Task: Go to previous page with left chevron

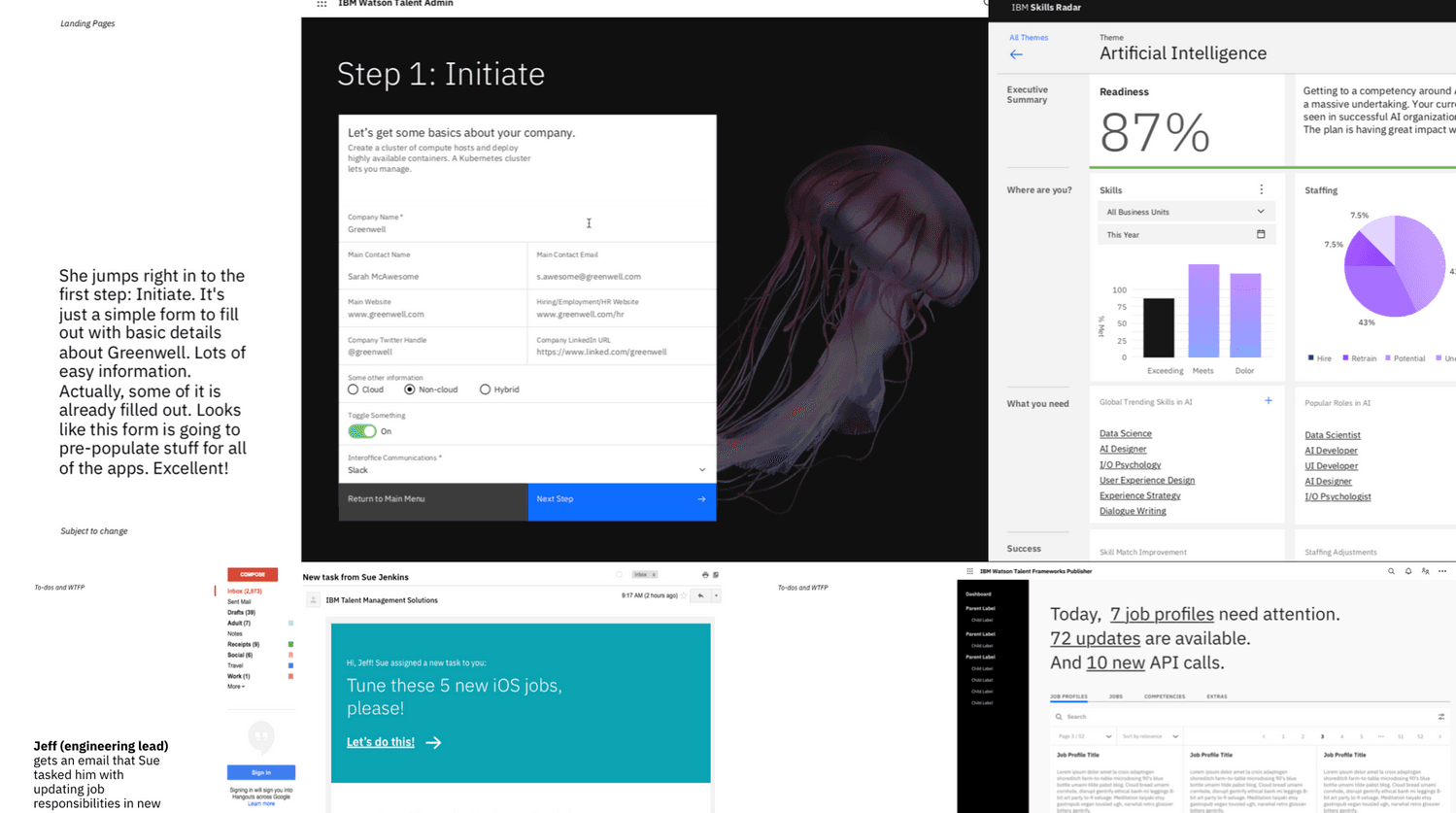Action: (x=1264, y=736)
